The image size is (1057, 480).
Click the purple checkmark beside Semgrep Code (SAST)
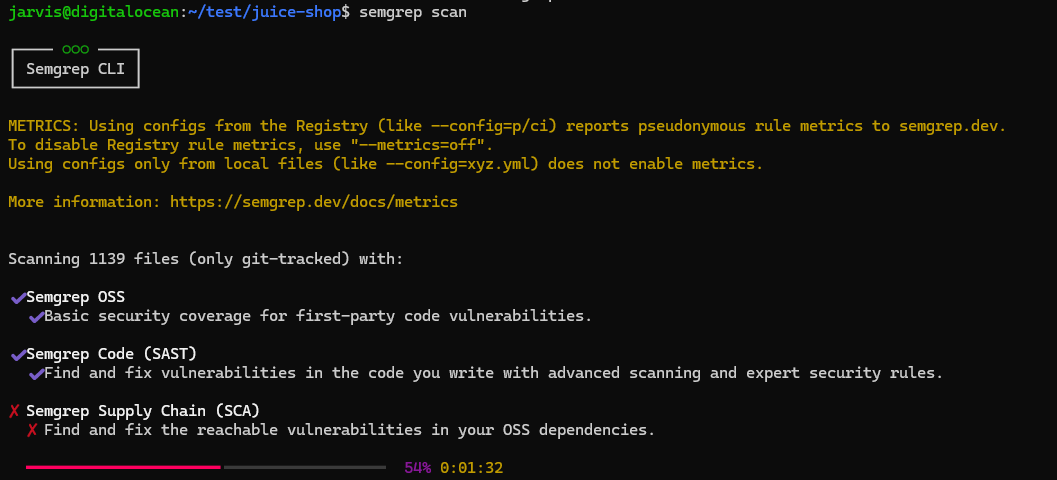(x=18, y=355)
